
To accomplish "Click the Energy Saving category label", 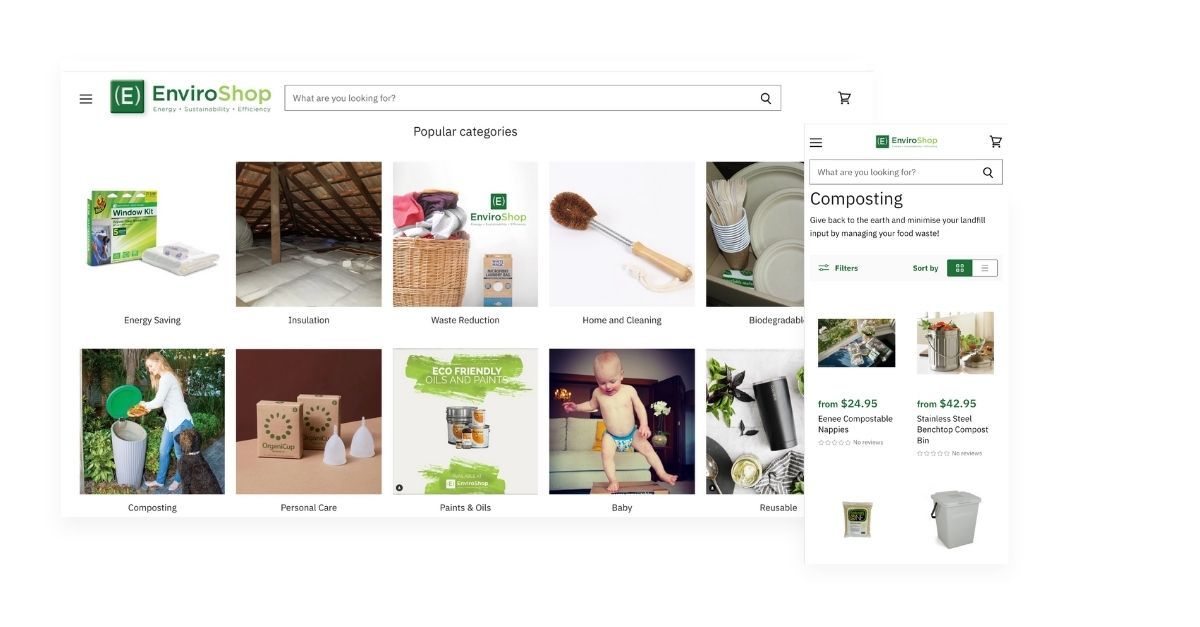I will (152, 320).
